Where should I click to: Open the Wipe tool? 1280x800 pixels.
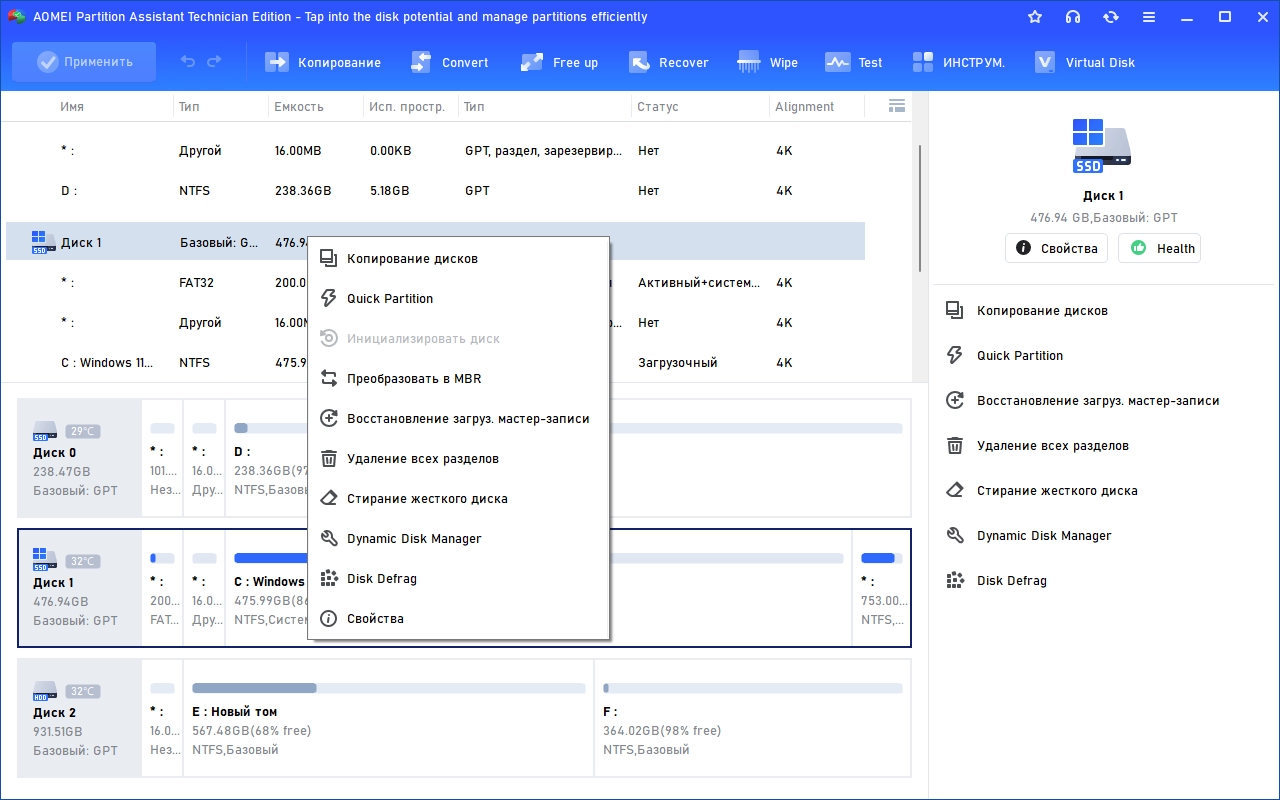pyautogui.click(x=768, y=62)
